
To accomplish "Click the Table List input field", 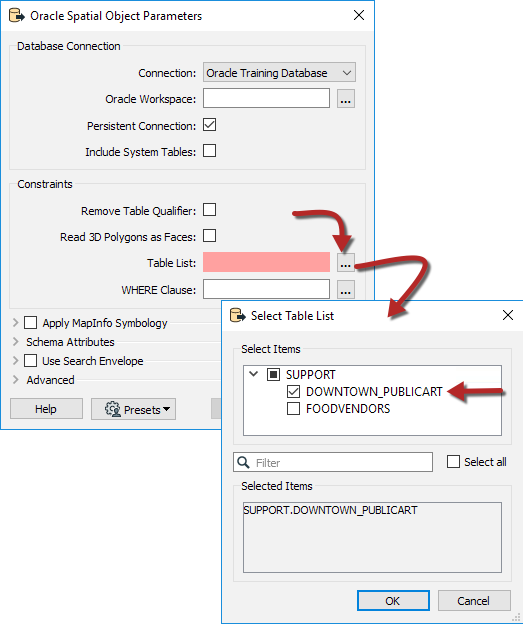I will (x=266, y=262).
